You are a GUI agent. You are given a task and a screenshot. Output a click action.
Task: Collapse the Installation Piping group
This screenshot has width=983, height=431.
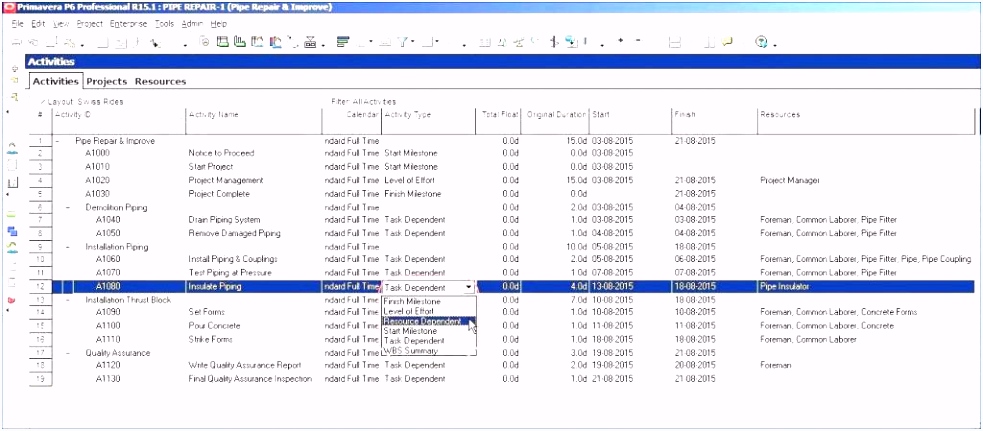[x=68, y=247]
